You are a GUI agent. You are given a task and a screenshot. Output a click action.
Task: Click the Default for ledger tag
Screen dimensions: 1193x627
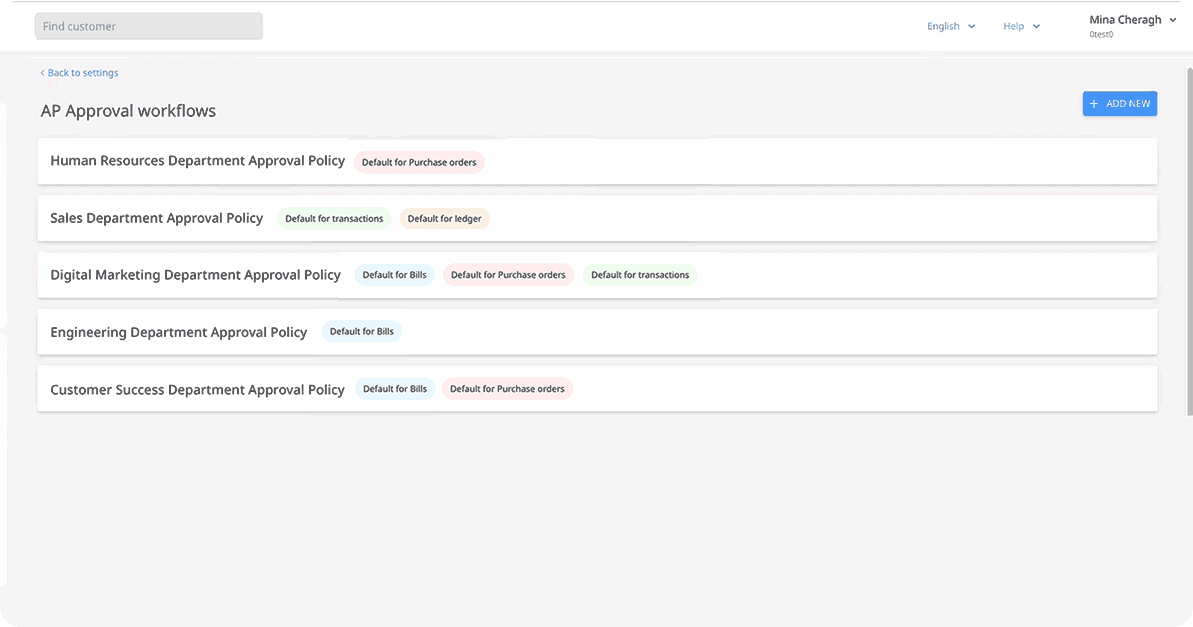(444, 219)
